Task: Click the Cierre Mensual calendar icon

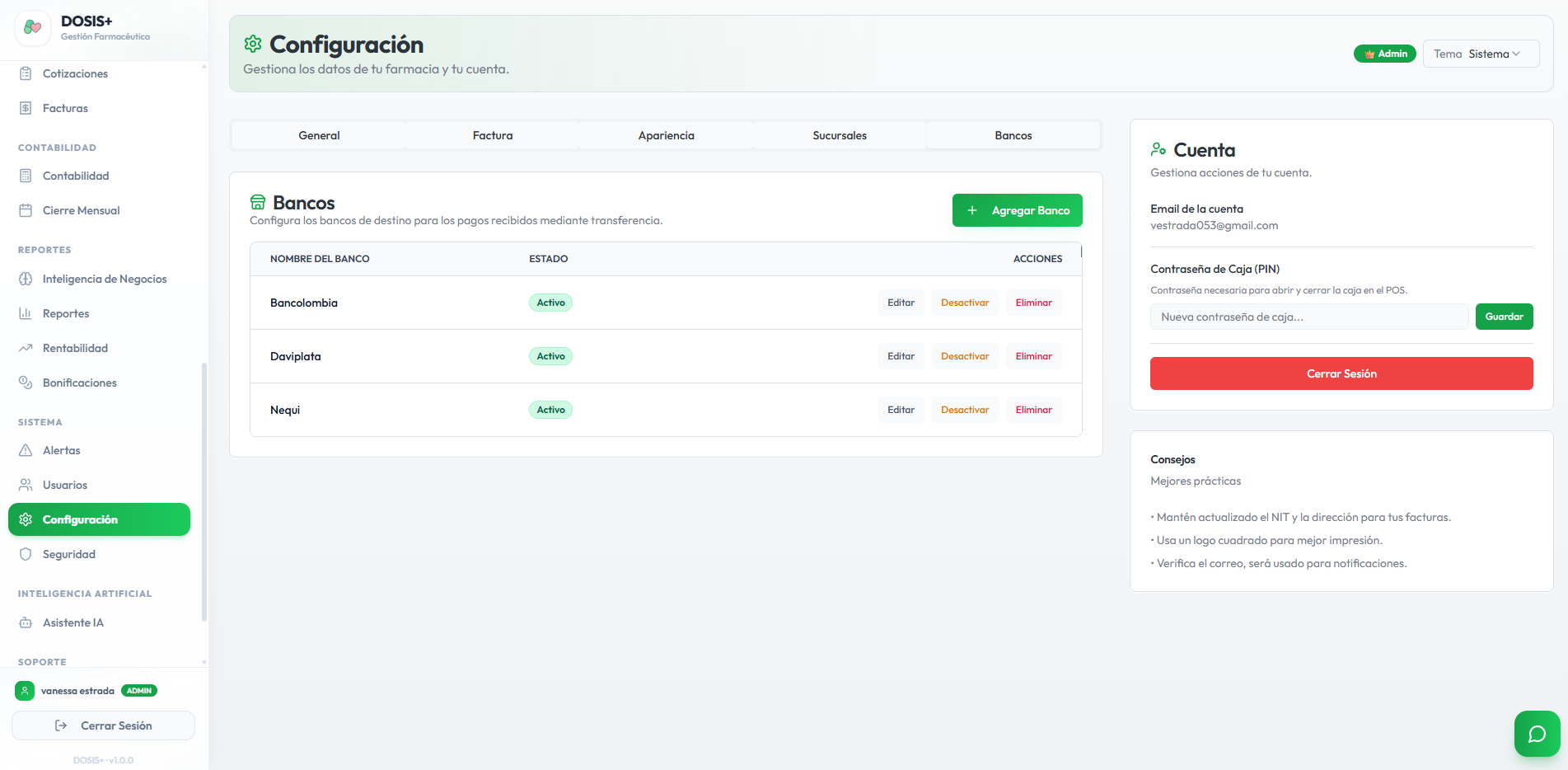Action: pos(26,210)
